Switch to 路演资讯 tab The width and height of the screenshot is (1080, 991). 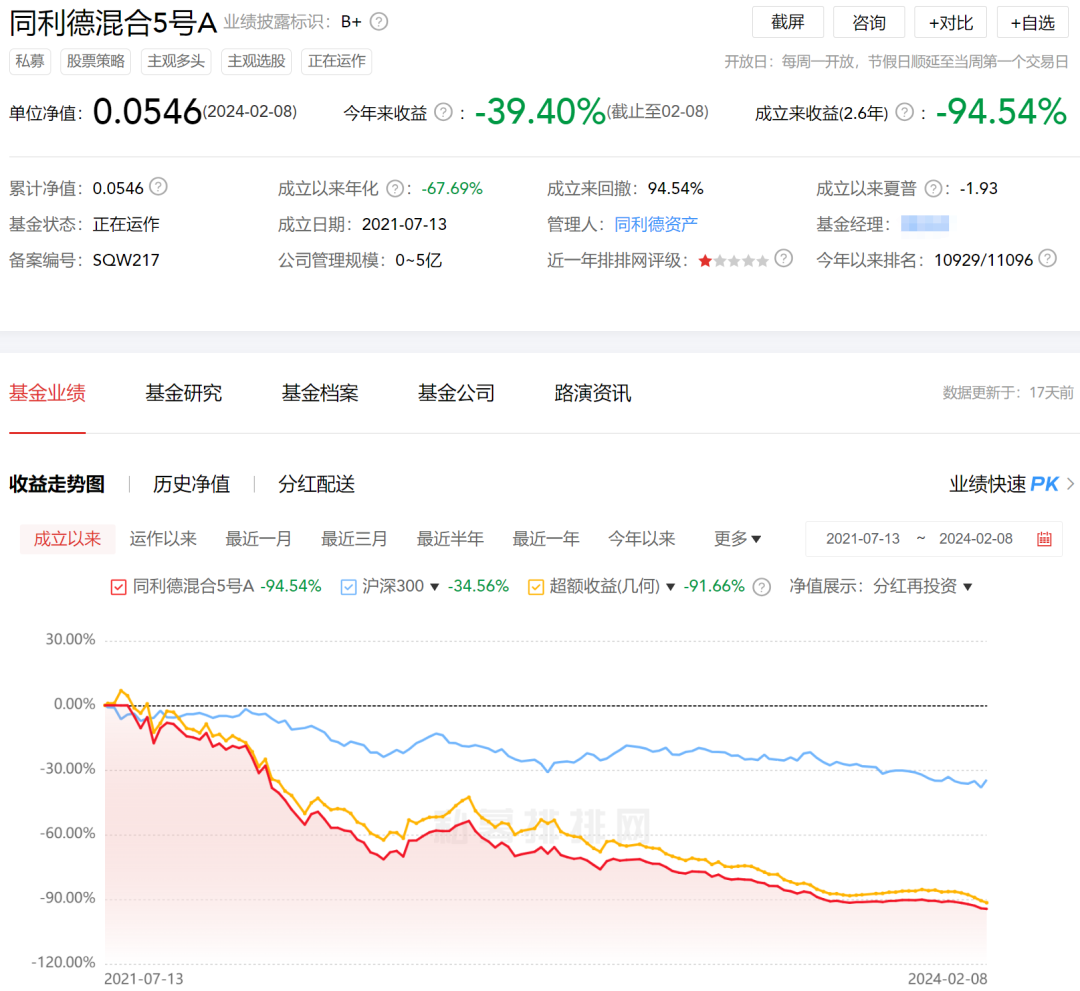pos(593,393)
